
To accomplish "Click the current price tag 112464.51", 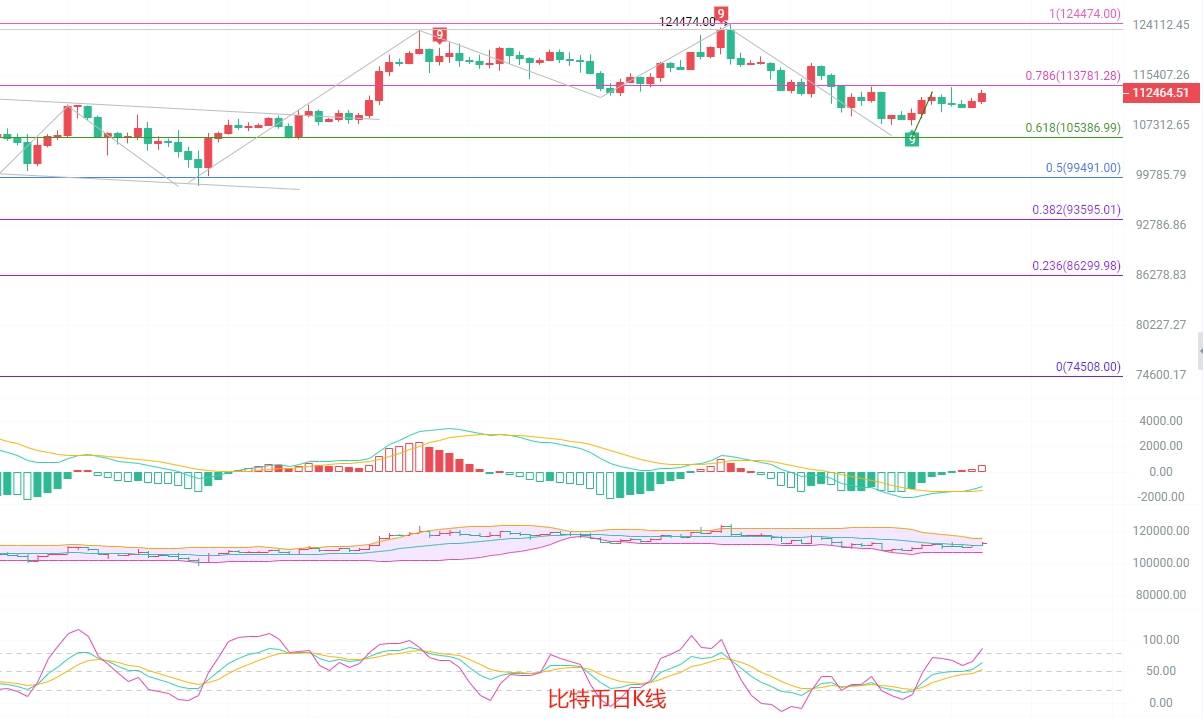I will click(x=1160, y=93).
